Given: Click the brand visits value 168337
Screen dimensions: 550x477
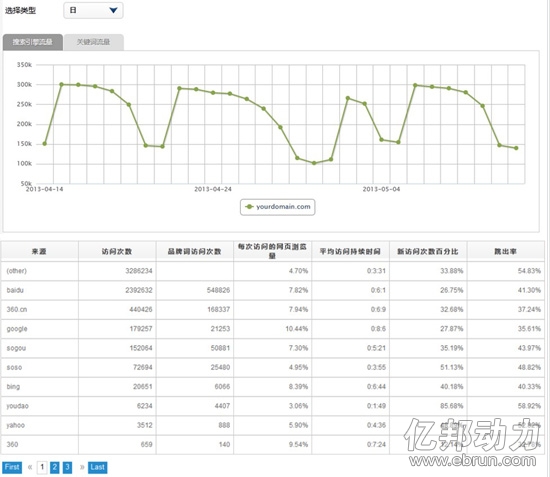Looking at the screenshot, I should [218, 309].
